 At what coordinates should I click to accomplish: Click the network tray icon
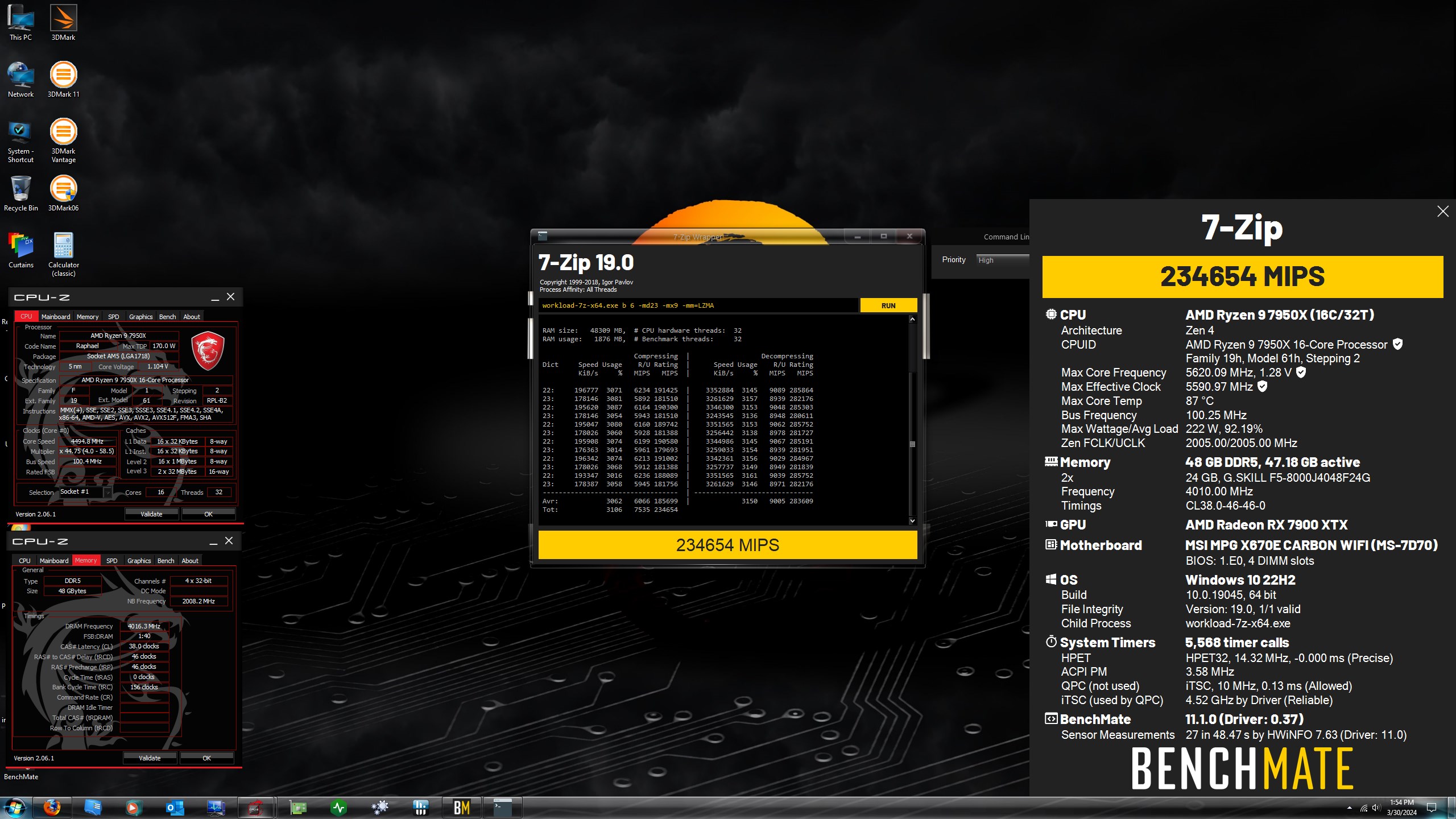(1364, 808)
